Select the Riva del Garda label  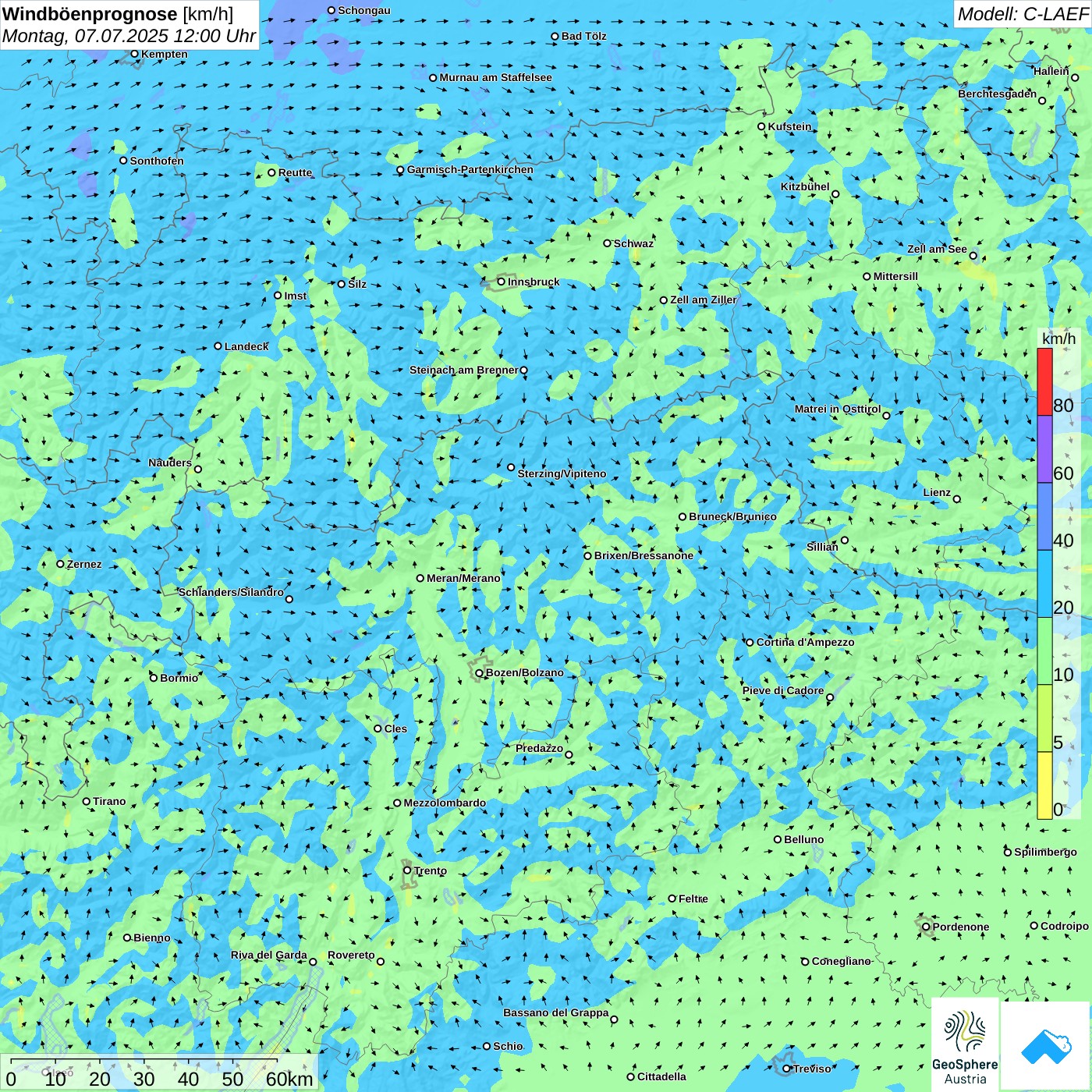(x=269, y=955)
